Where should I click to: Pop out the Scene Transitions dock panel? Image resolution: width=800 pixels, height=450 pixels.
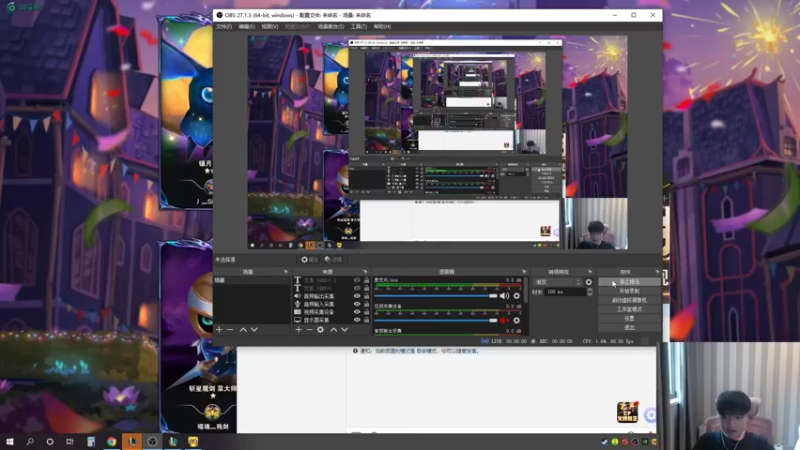click(x=590, y=272)
